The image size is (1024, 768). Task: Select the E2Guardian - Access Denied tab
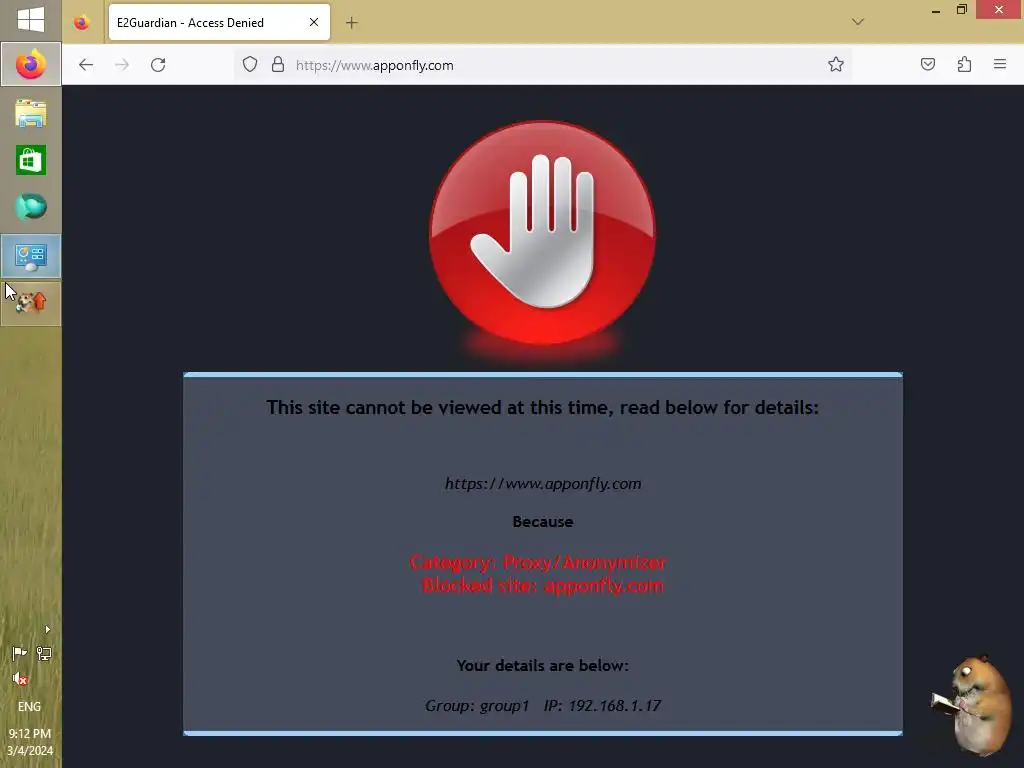[219, 22]
